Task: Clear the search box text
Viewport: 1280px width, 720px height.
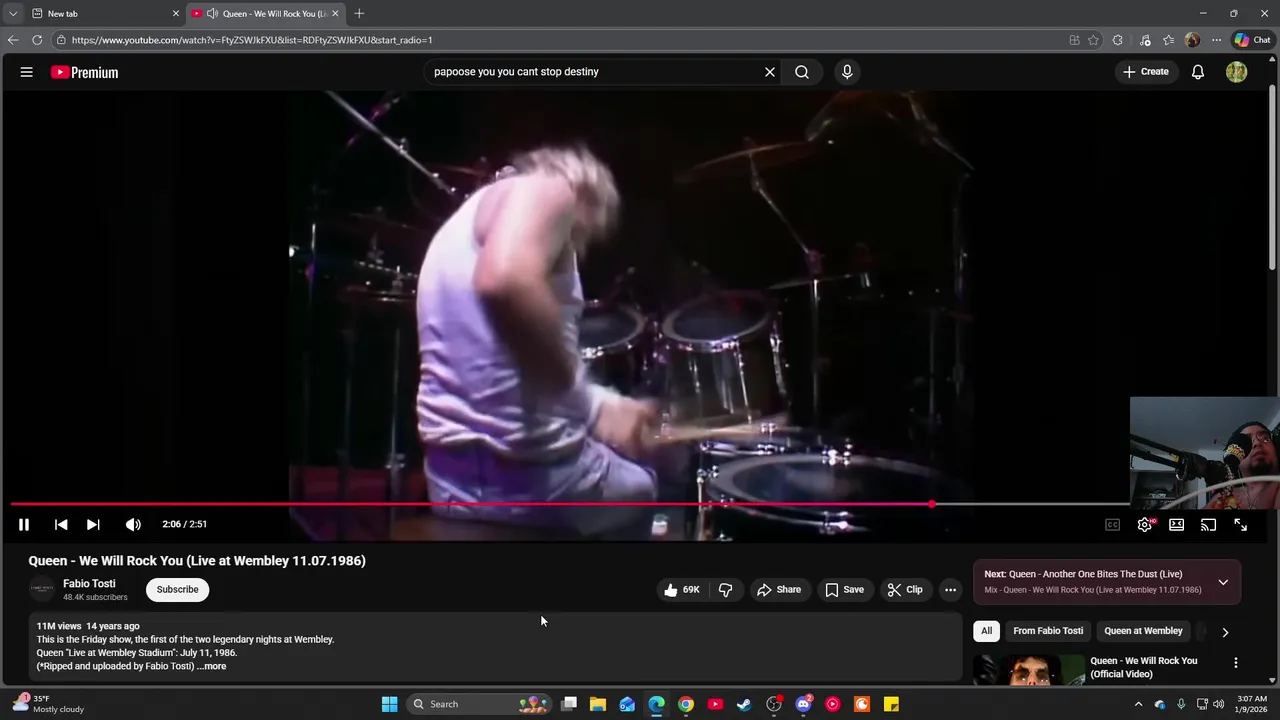Action: 770,72
